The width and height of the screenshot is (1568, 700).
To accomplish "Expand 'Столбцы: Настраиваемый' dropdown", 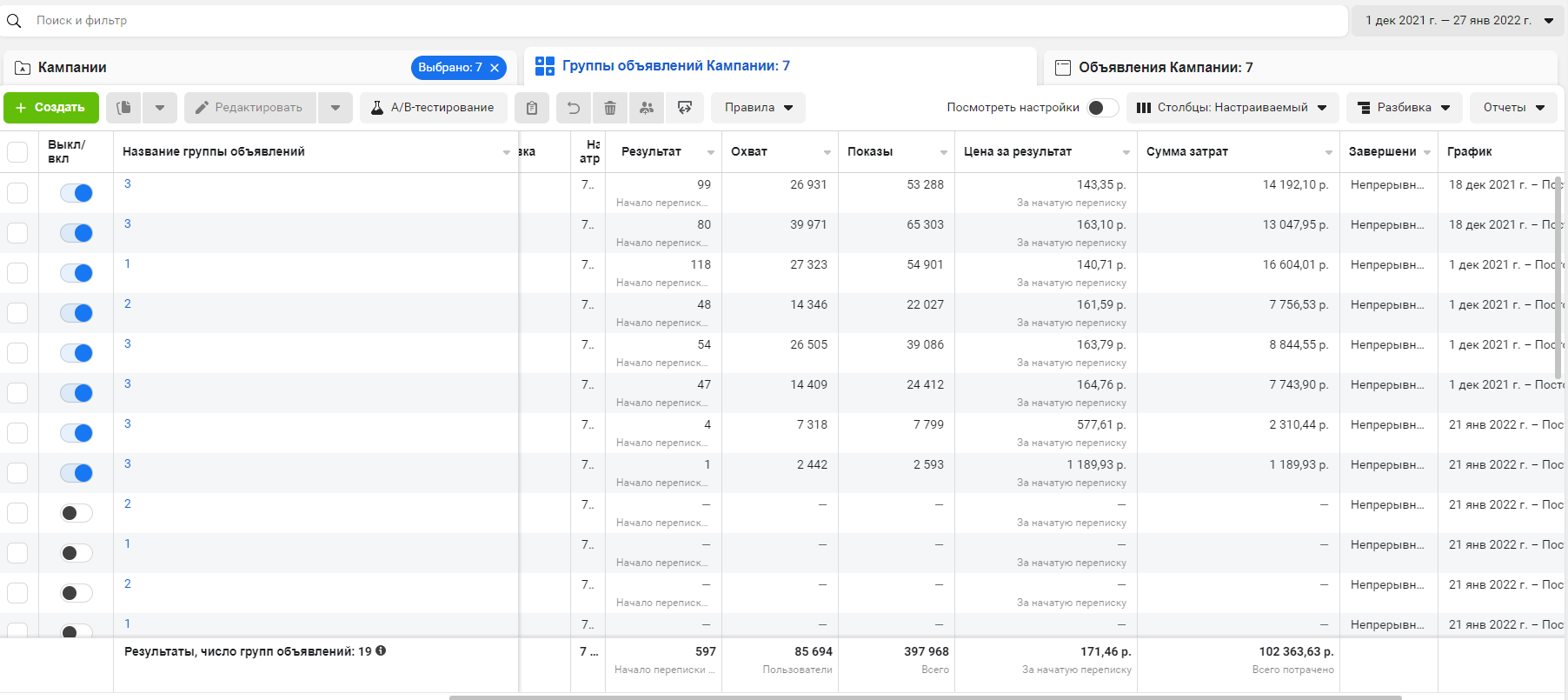I will pyautogui.click(x=1232, y=108).
